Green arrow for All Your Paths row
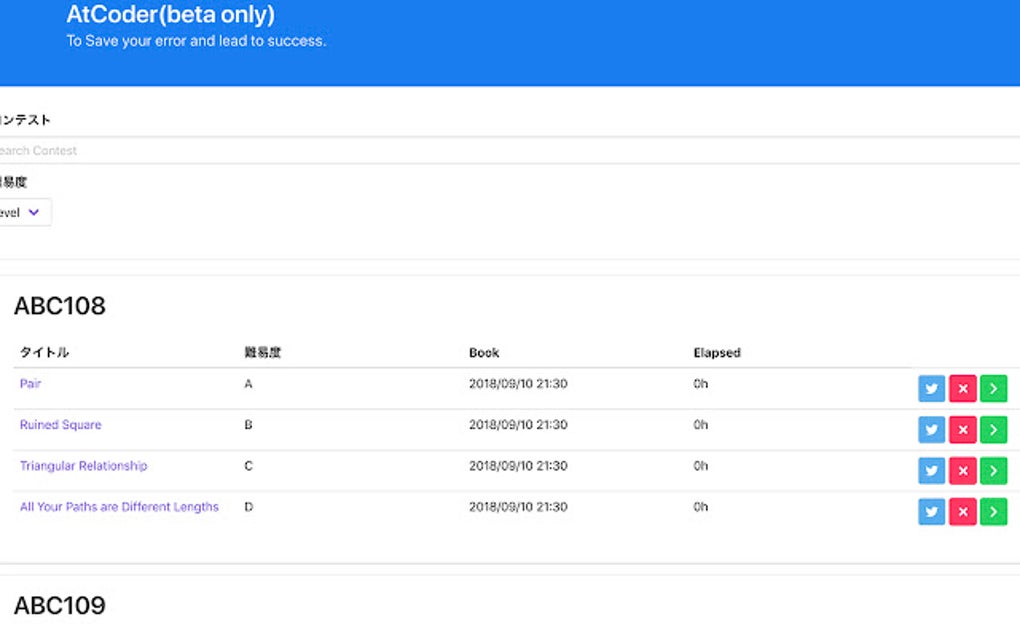Image resolution: width=1020 pixels, height=638 pixels. 993,512
